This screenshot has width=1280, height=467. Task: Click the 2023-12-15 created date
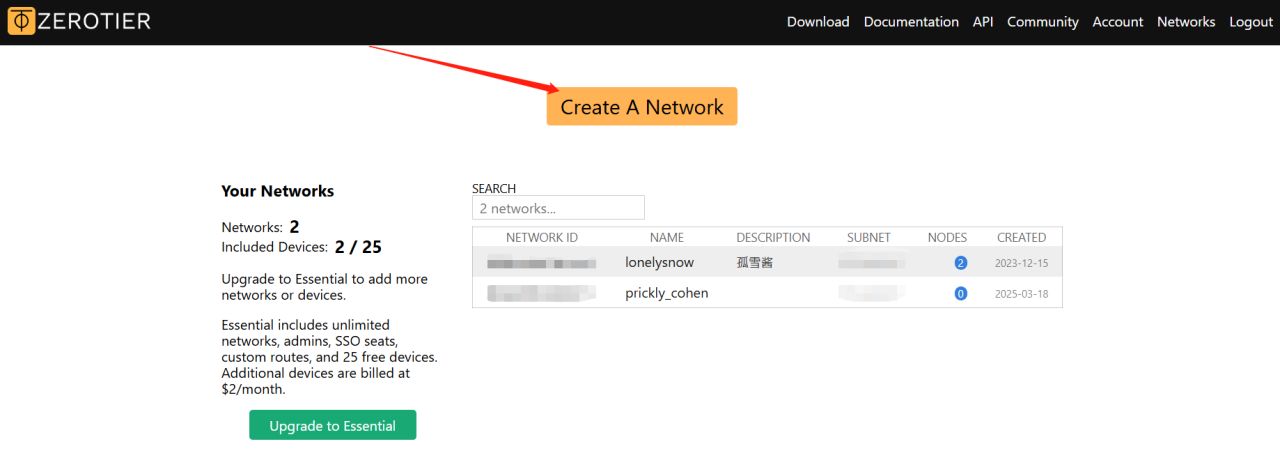(x=1021, y=263)
